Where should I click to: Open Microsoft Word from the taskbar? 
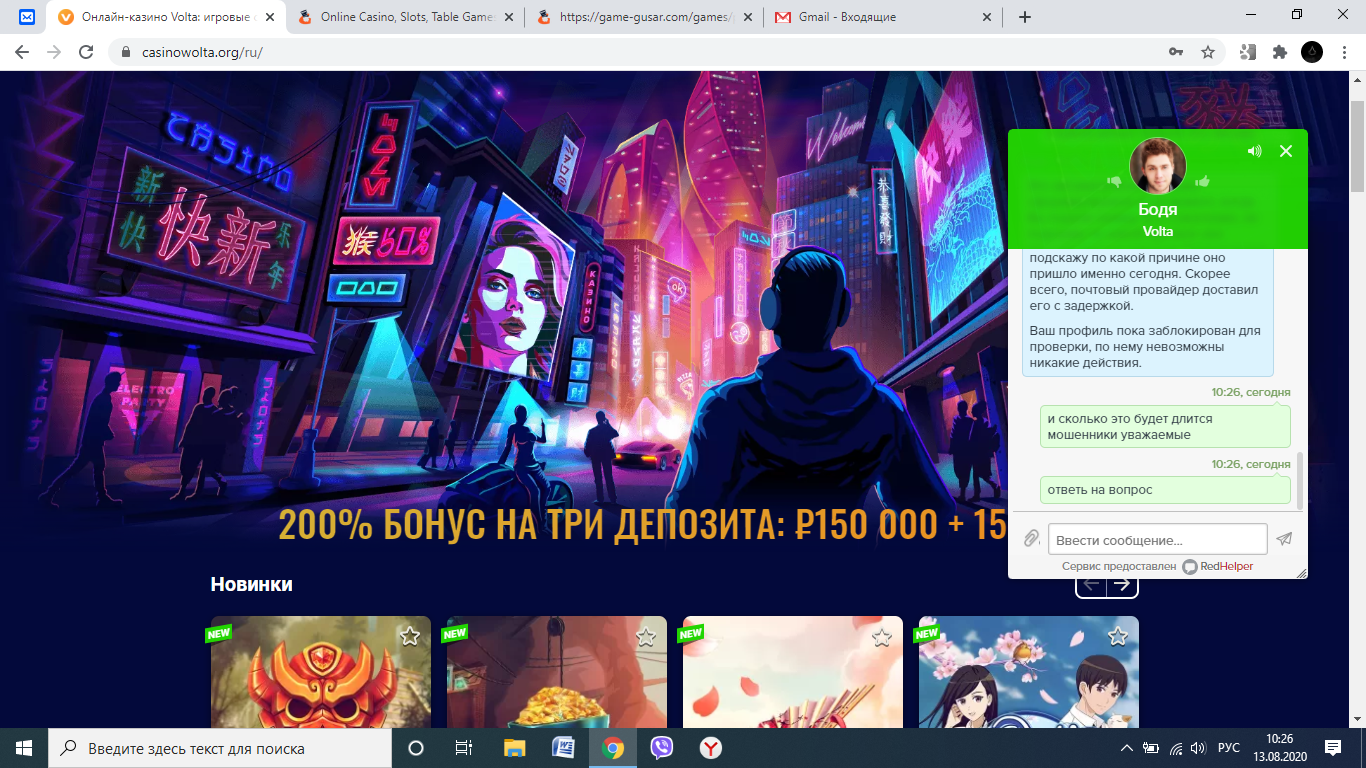[x=563, y=748]
